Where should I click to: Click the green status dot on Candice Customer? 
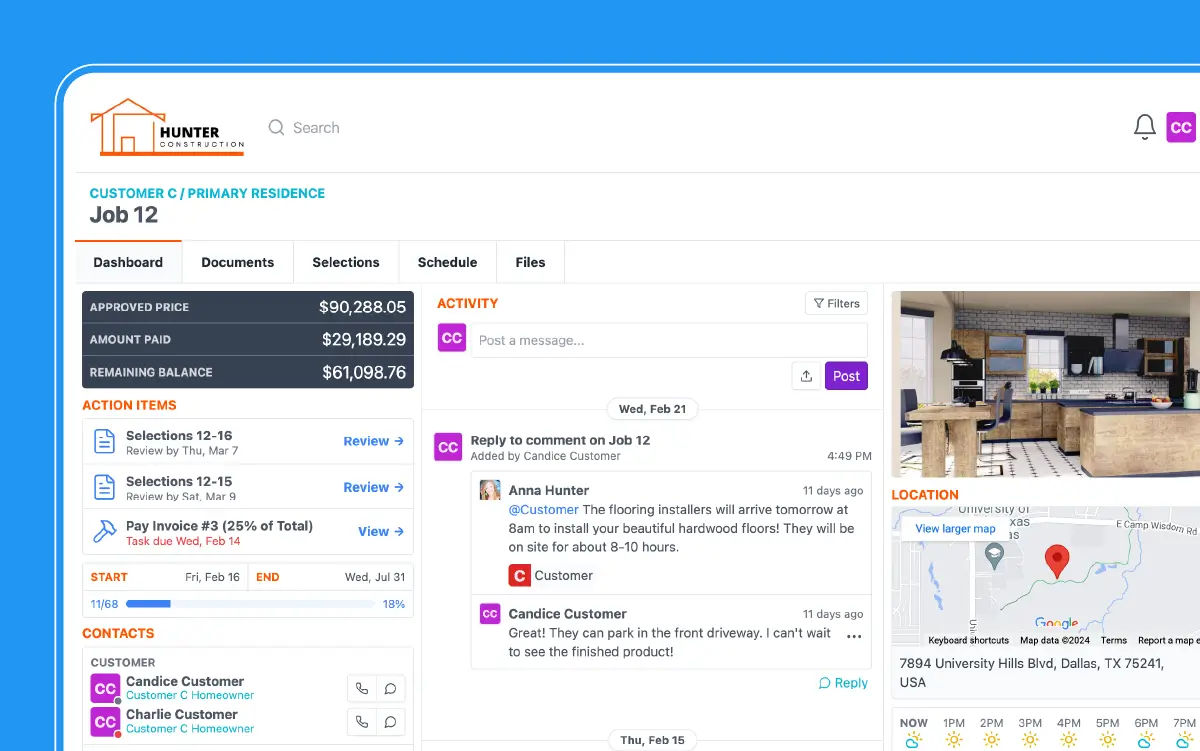(116, 699)
